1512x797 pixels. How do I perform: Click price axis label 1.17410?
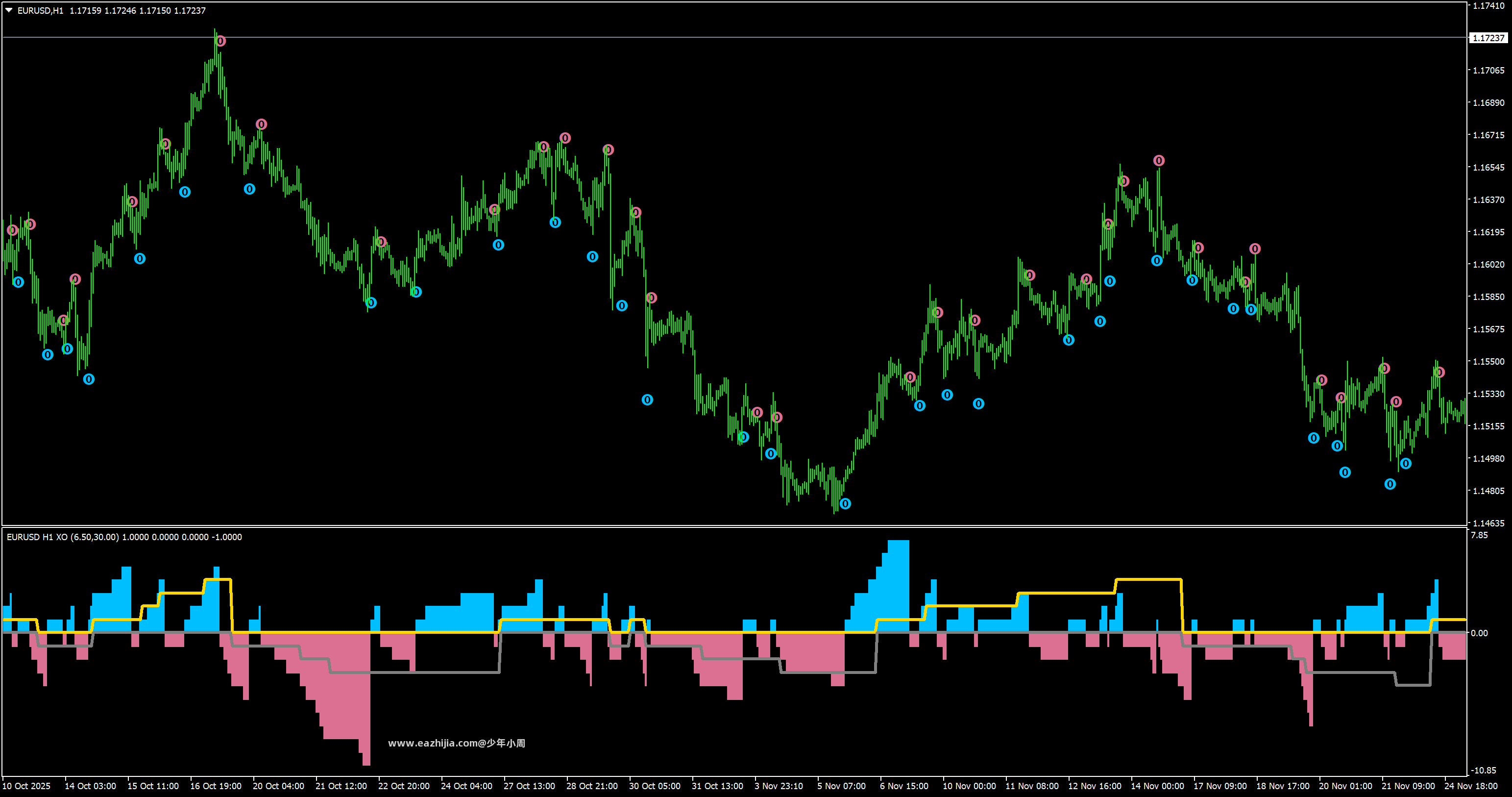click(1488, 6)
